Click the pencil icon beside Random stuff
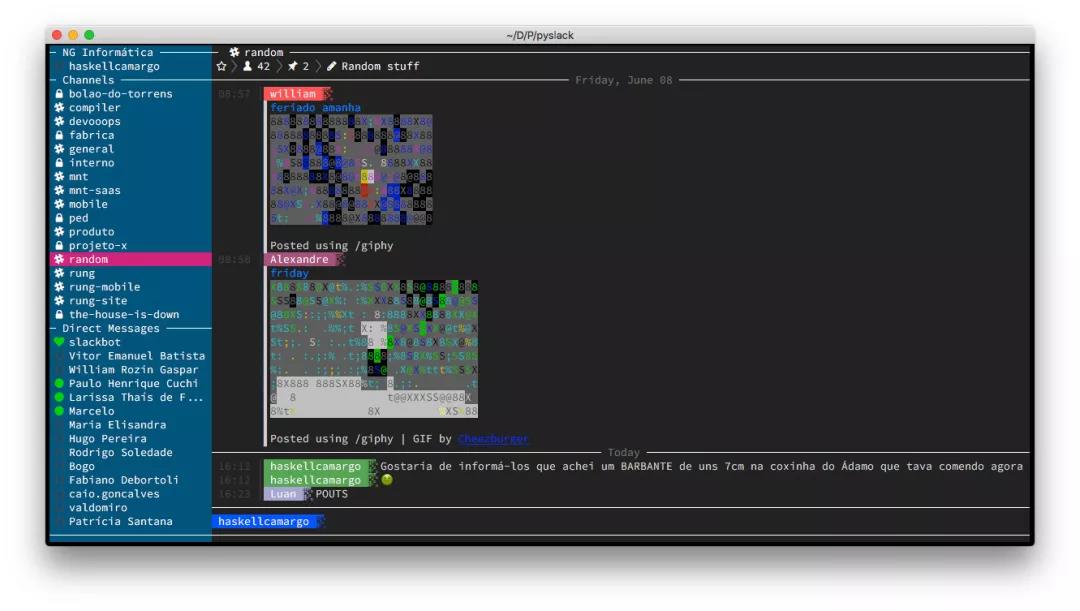The image size is (1080, 611). [x=331, y=66]
